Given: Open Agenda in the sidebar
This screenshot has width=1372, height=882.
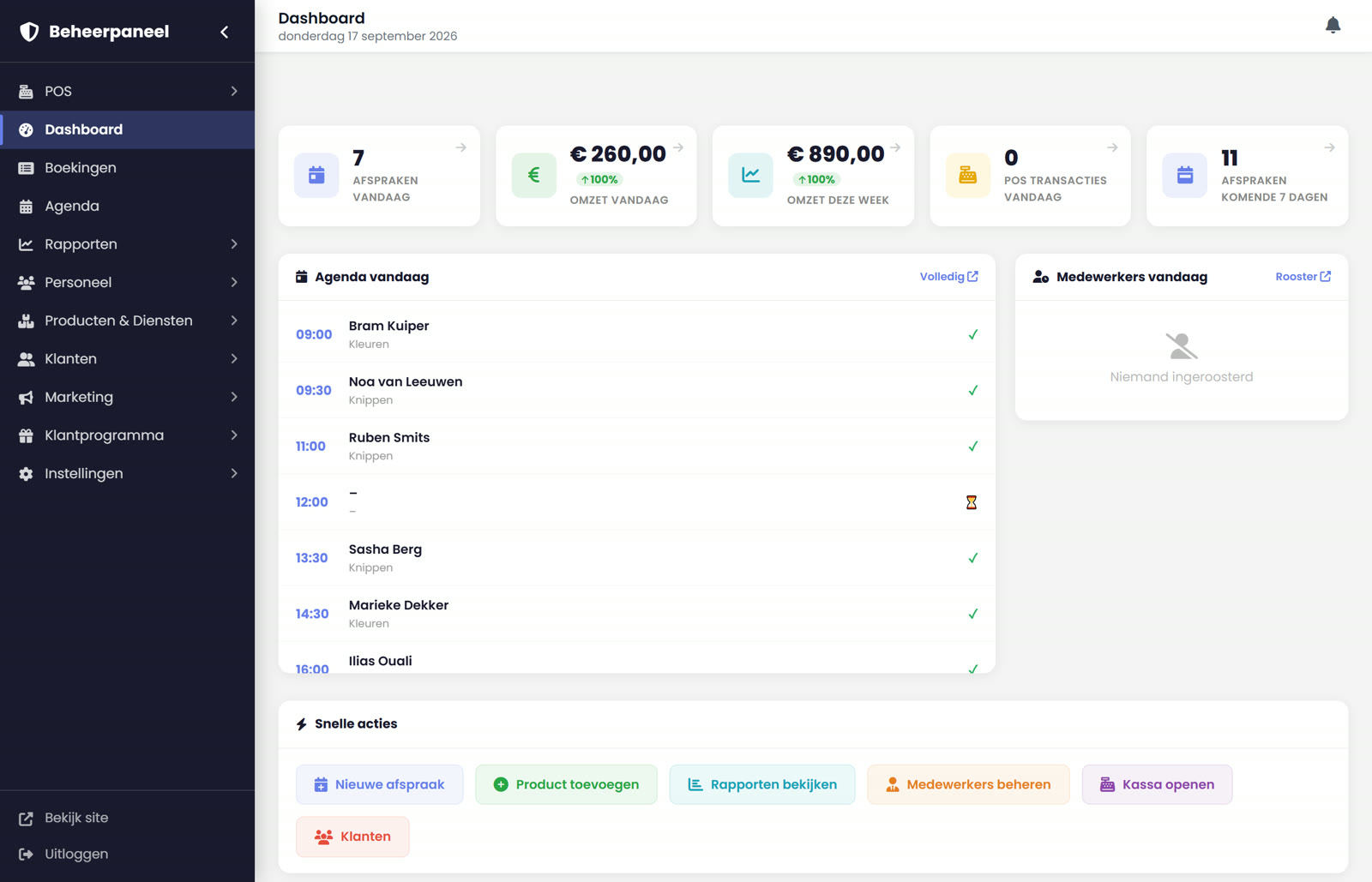Looking at the screenshot, I should point(127,206).
